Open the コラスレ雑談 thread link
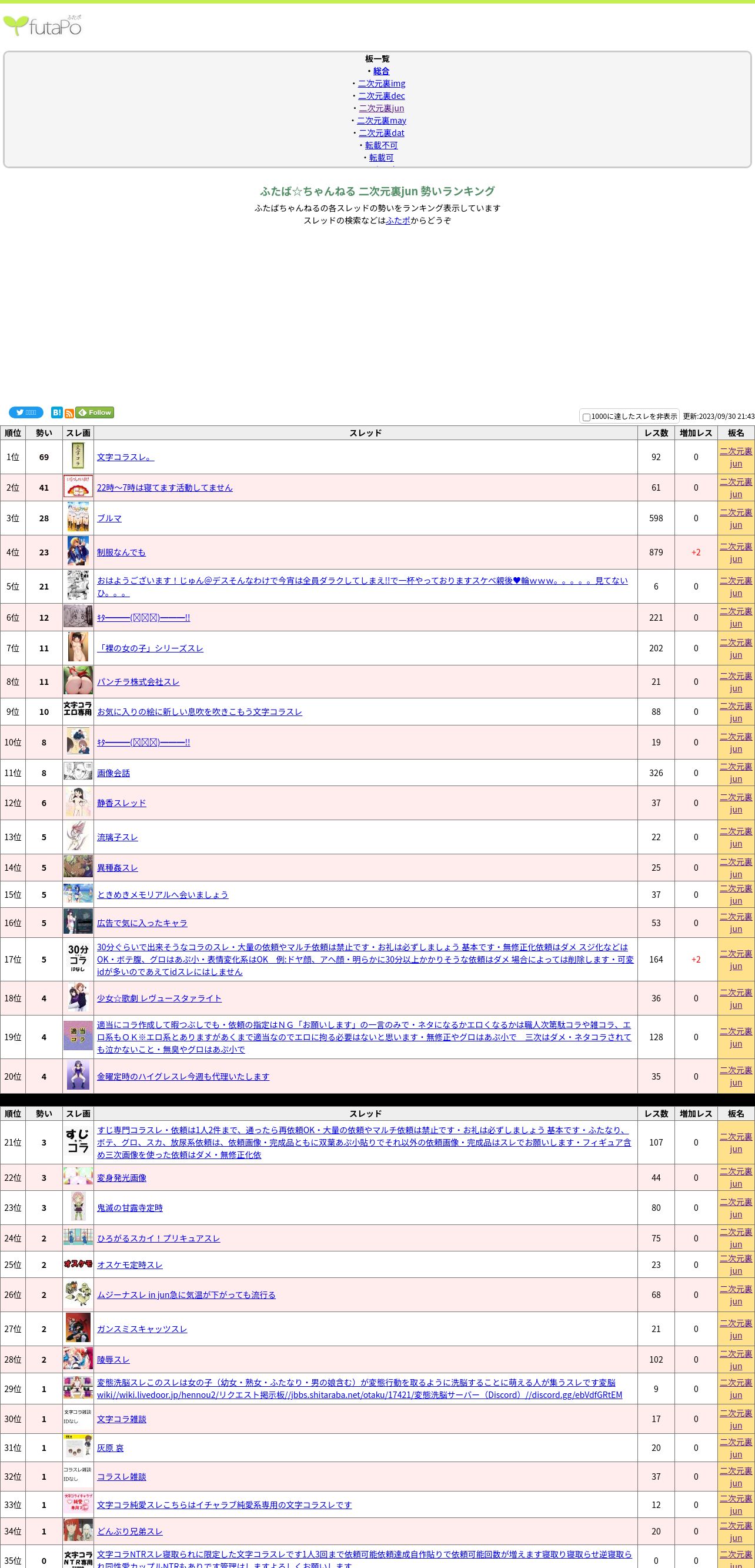The image size is (755, 1568). tap(122, 1477)
